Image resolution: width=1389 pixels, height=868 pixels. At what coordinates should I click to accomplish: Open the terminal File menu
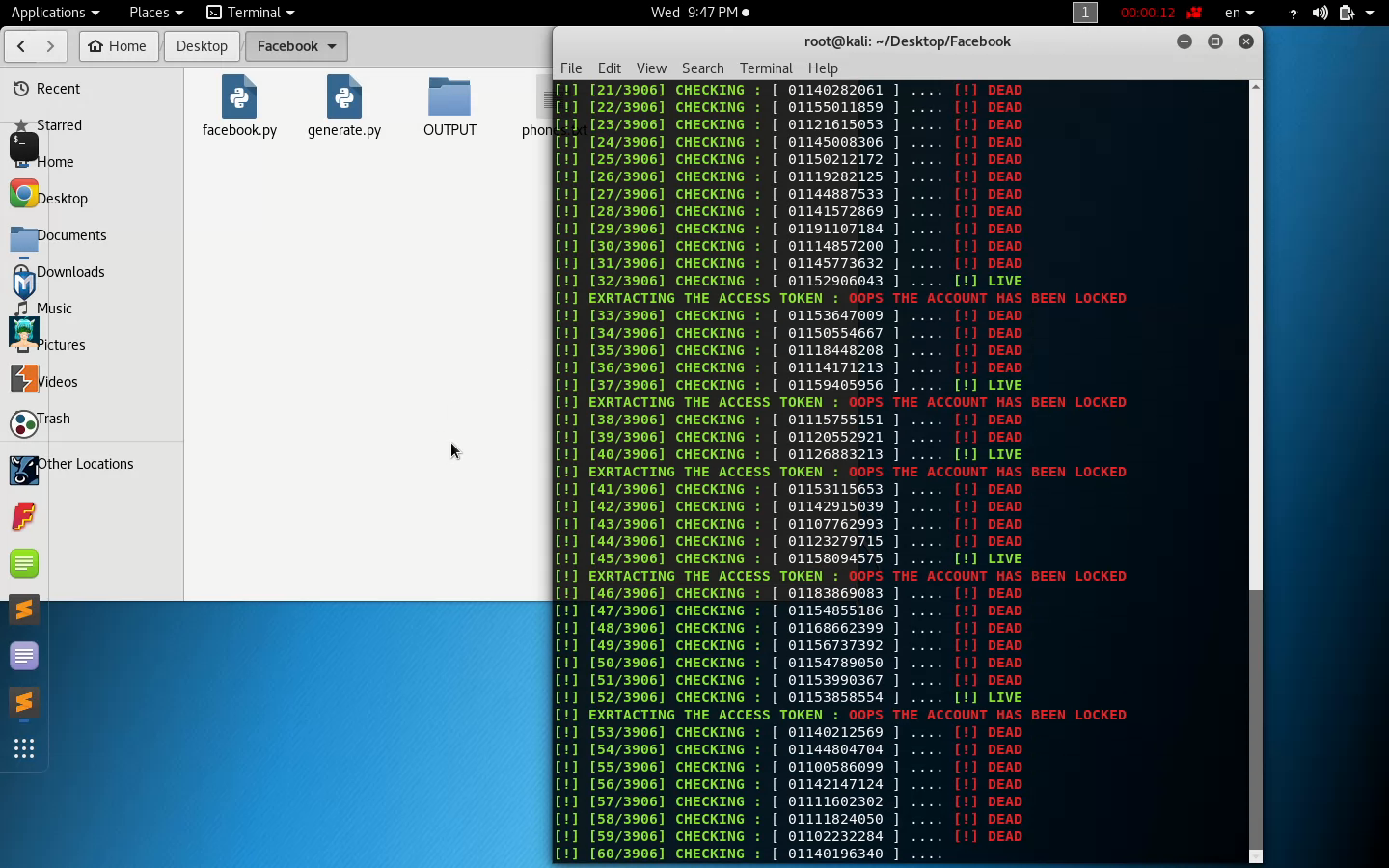571,68
